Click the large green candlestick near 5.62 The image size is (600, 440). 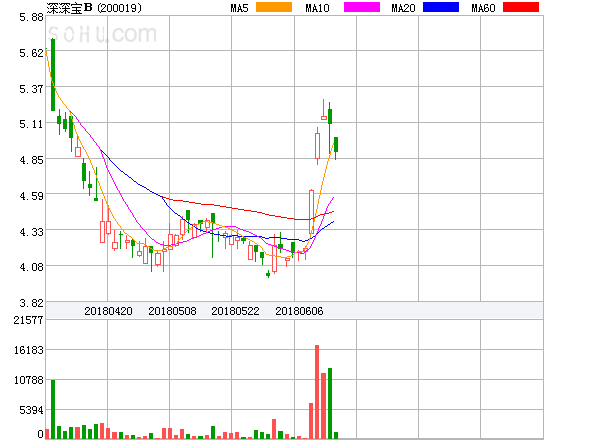click(x=53, y=75)
